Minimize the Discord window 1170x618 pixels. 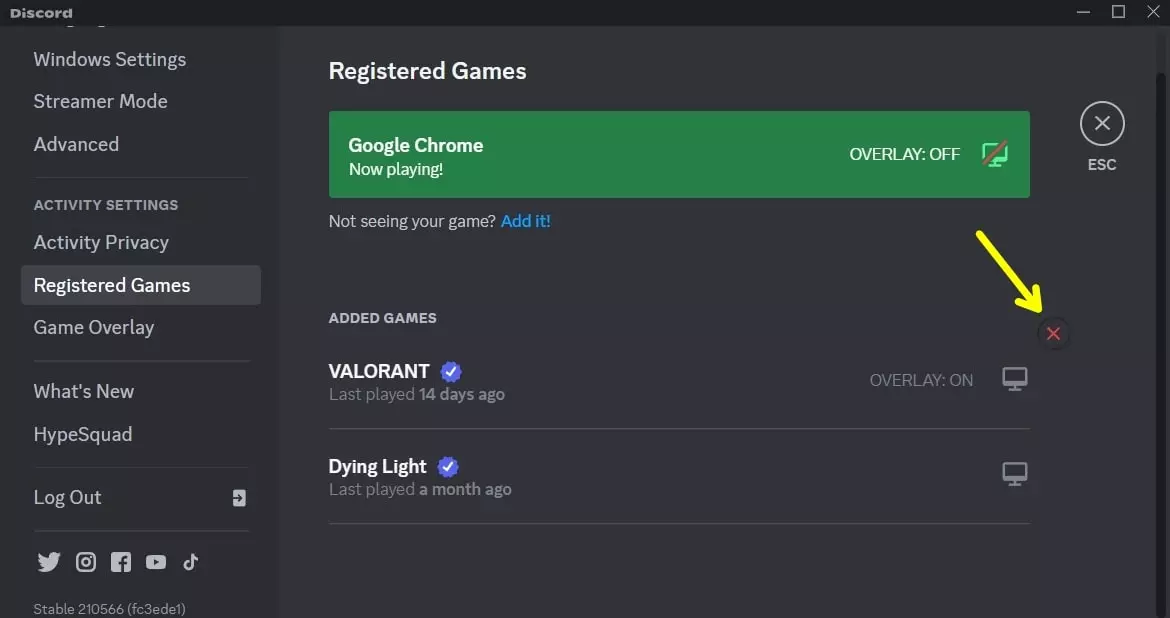pos(1083,11)
